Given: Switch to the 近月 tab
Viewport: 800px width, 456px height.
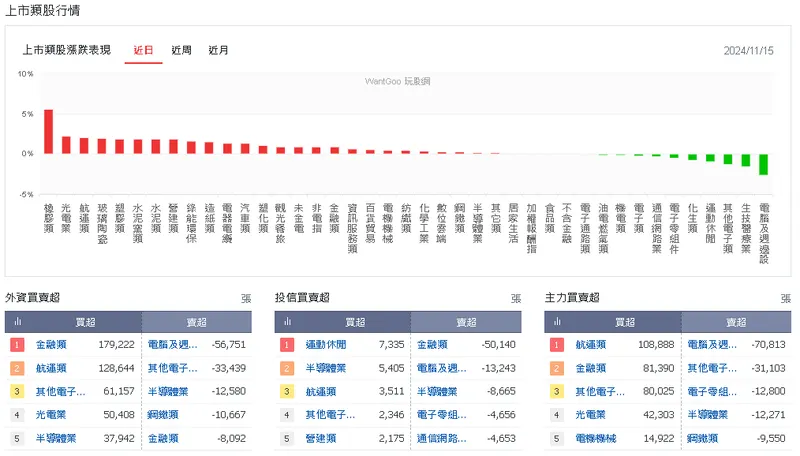Looking at the screenshot, I should (218, 50).
